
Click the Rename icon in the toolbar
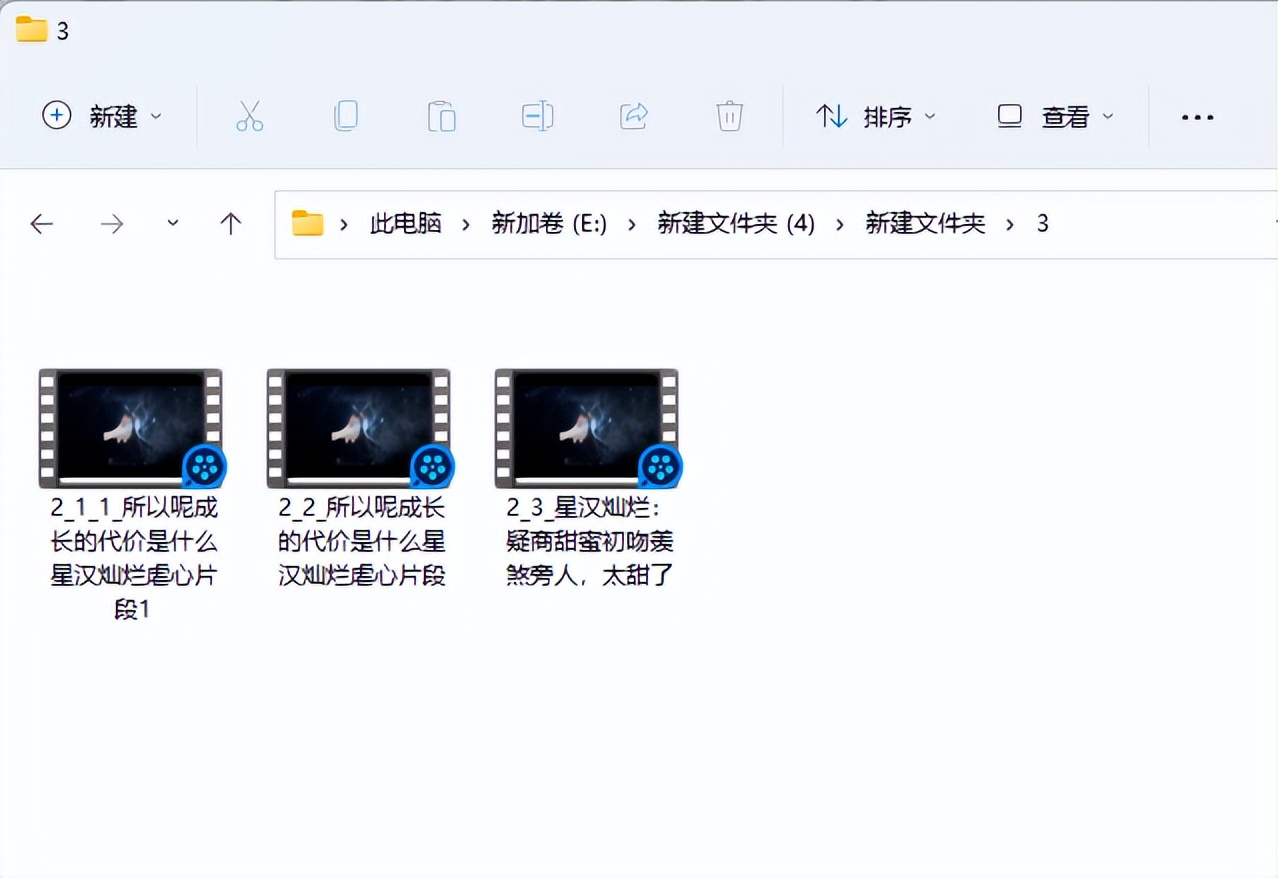click(537, 116)
